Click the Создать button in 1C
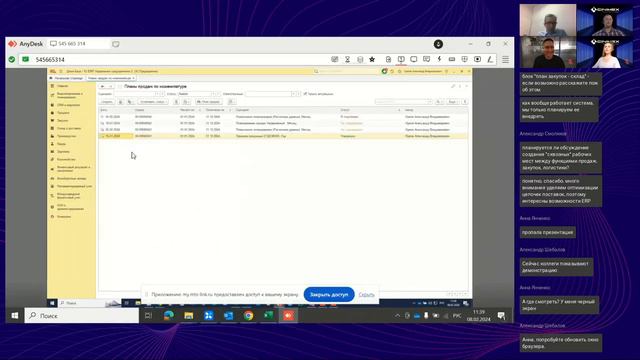The image size is (640, 360). 107,102
